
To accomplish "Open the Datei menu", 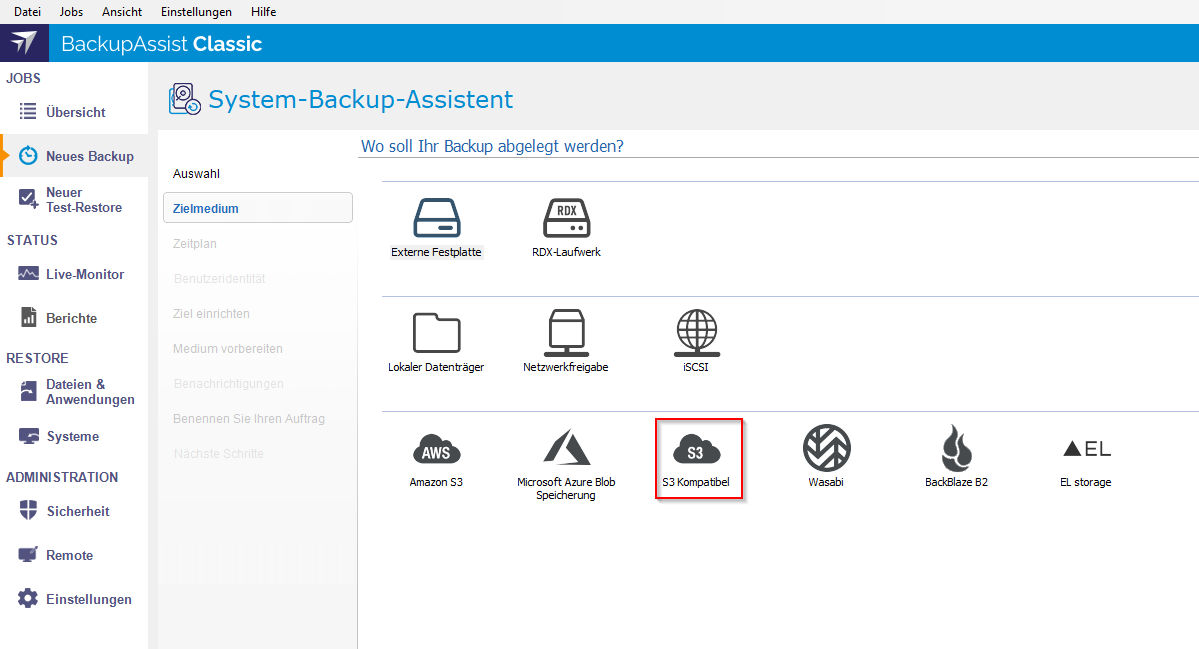I will pos(28,12).
